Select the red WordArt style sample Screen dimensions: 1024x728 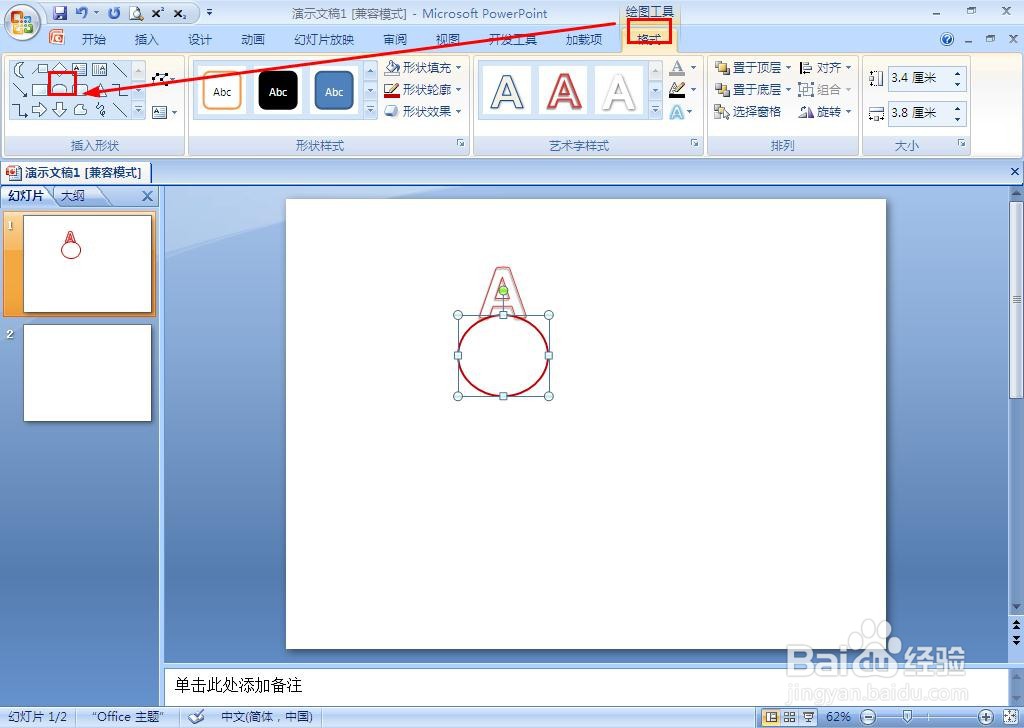(563, 90)
